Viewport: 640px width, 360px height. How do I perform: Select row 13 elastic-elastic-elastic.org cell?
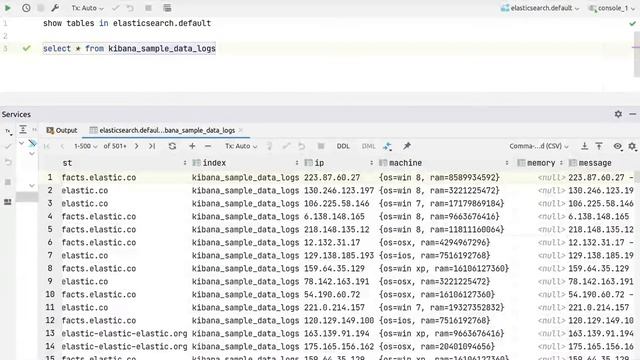pyautogui.click(x=124, y=334)
